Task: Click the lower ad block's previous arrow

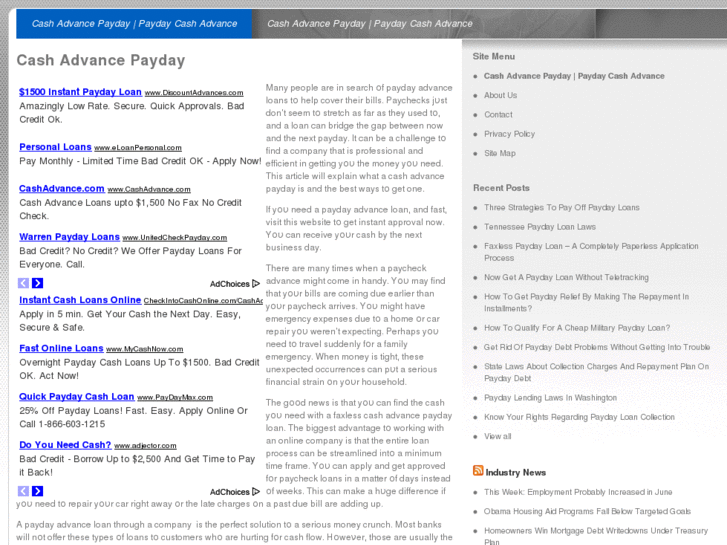Action: (24, 491)
